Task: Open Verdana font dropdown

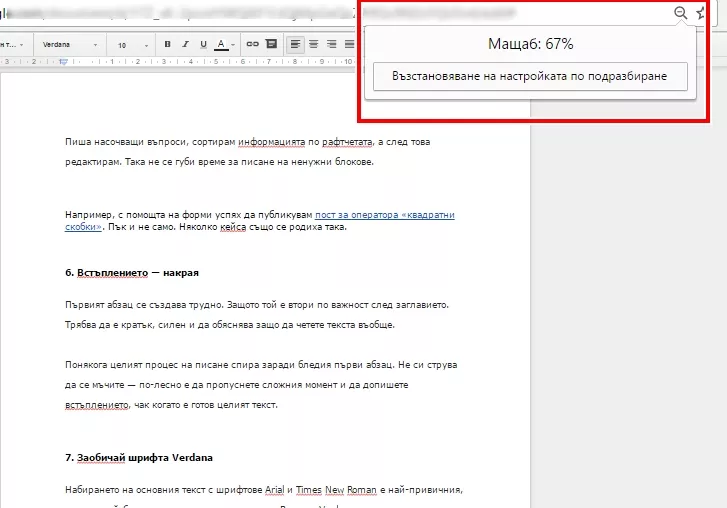Action: tap(70, 44)
